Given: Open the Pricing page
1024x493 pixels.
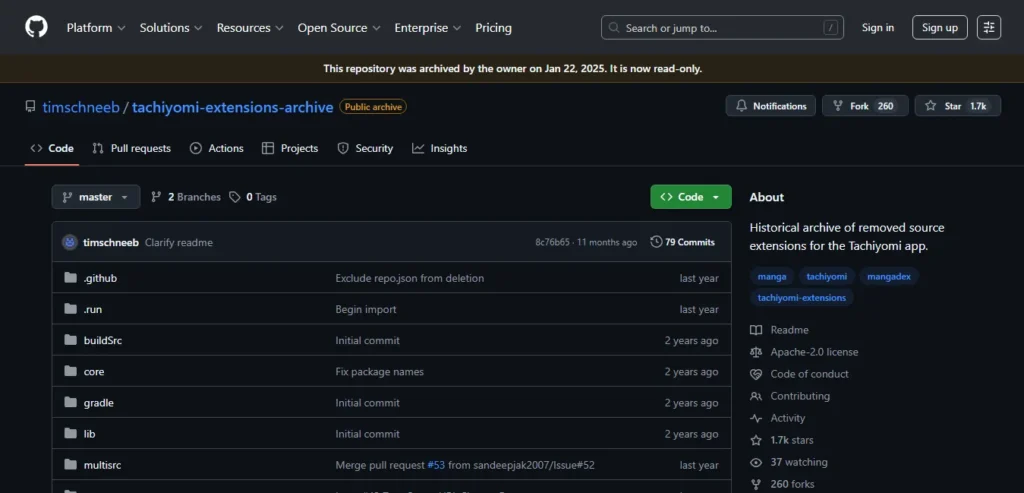Looking at the screenshot, I should click(x=494, y=28).
